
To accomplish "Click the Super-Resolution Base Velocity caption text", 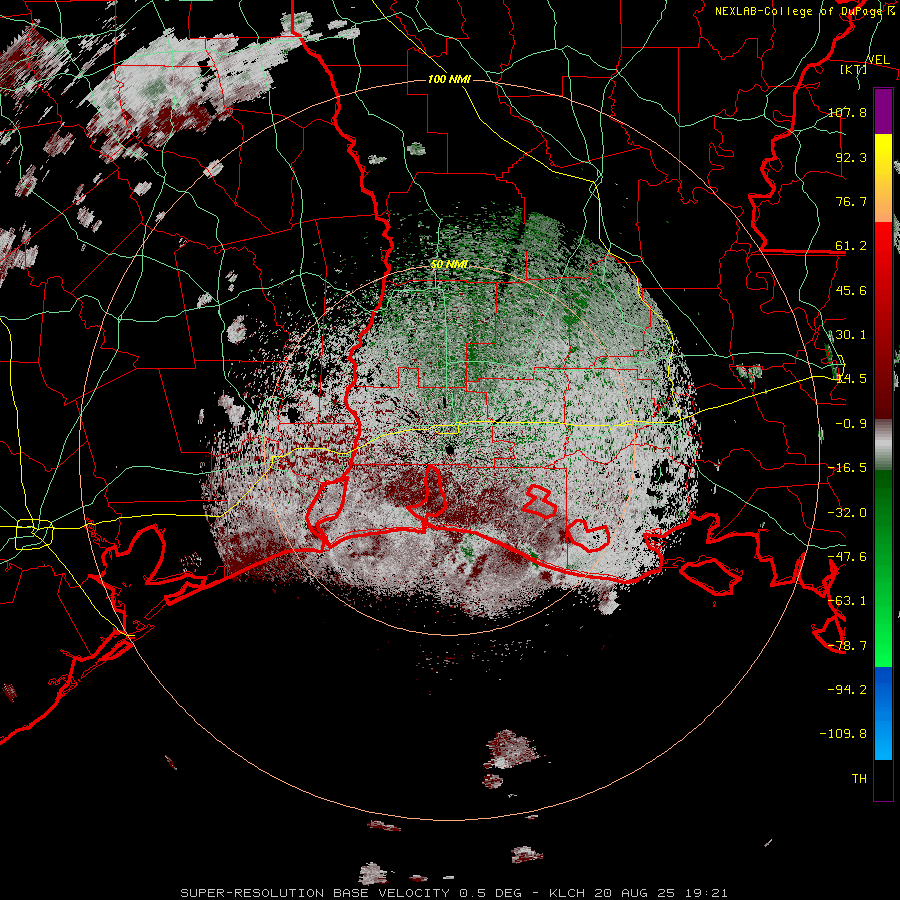I will point(454,893).
